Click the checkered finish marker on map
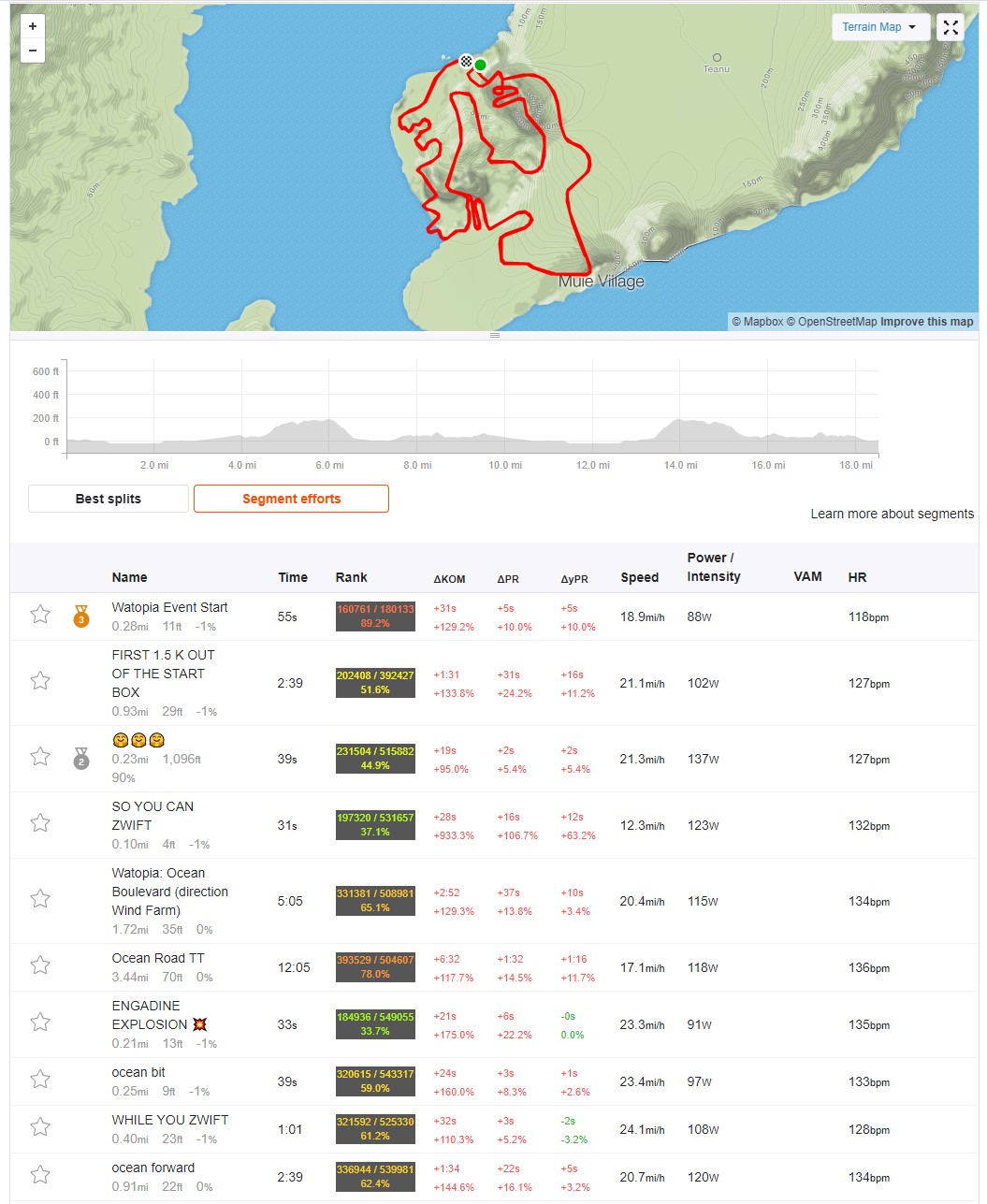987x1204 pixels. (x=466, y=61)
